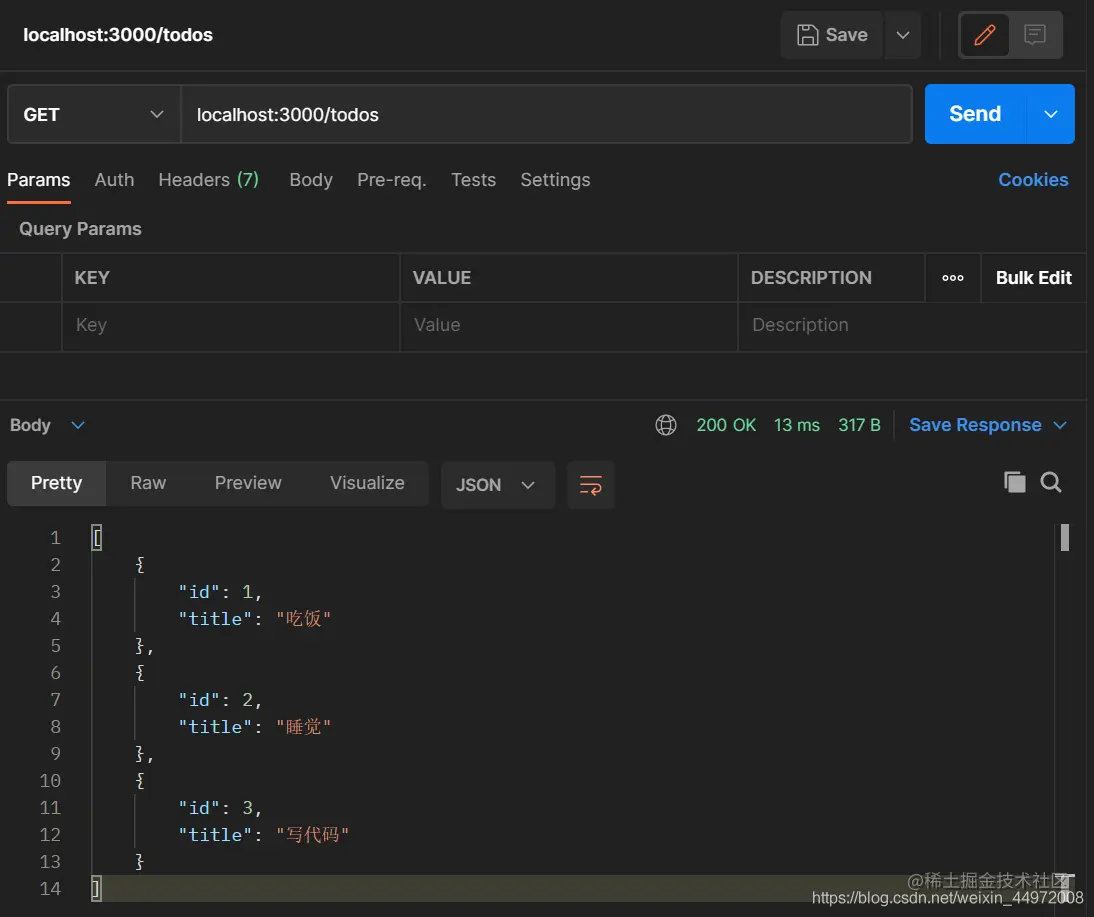Select the Pretty view tab
This screenshot has width=1094, height=917.
point(57,483)
